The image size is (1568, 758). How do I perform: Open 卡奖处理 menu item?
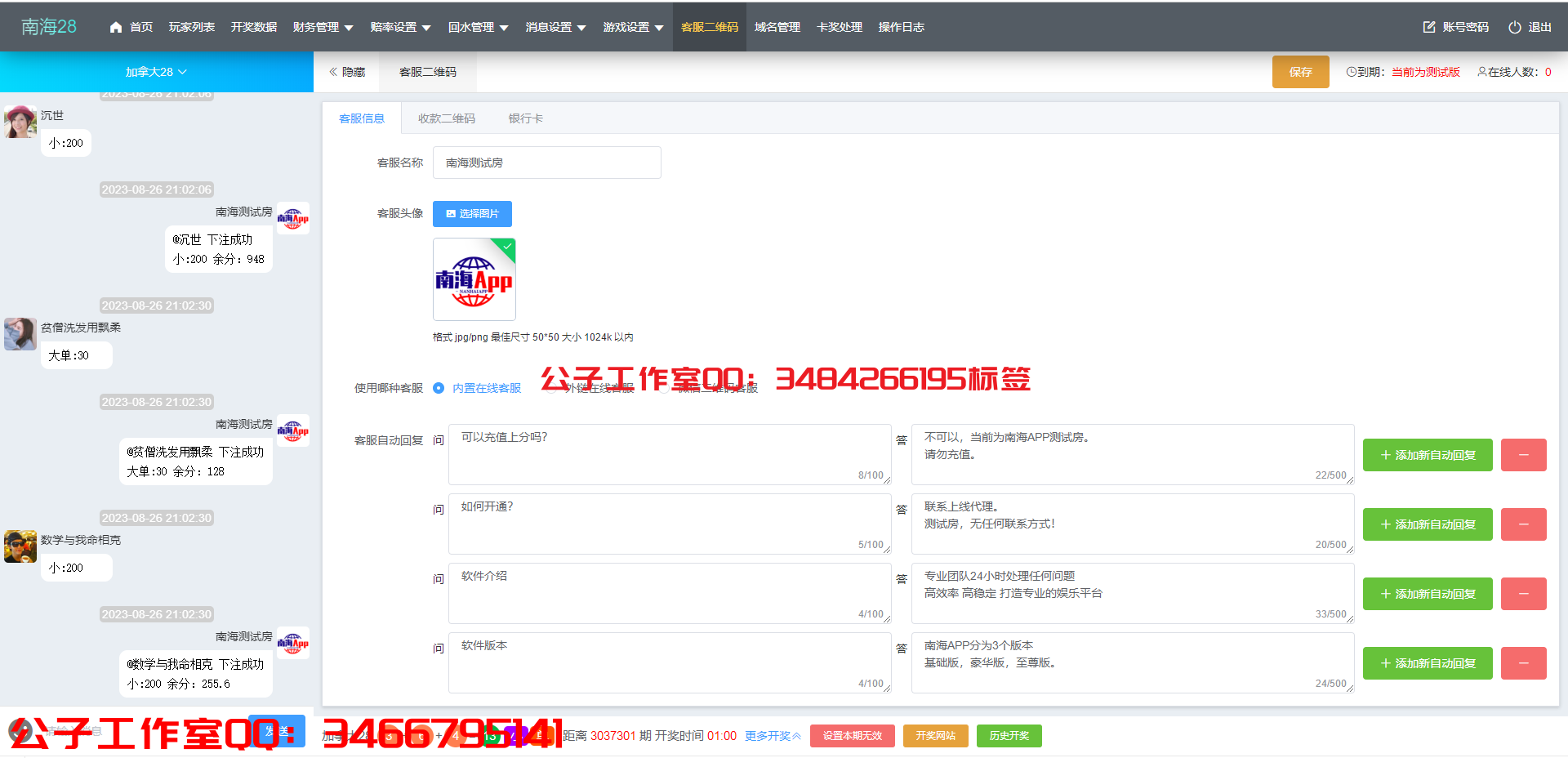[x=840, y=27]
